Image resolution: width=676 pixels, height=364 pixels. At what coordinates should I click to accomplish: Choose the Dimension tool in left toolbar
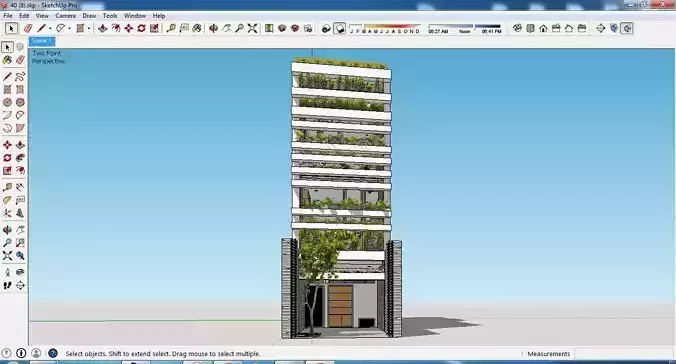(20, 187)
